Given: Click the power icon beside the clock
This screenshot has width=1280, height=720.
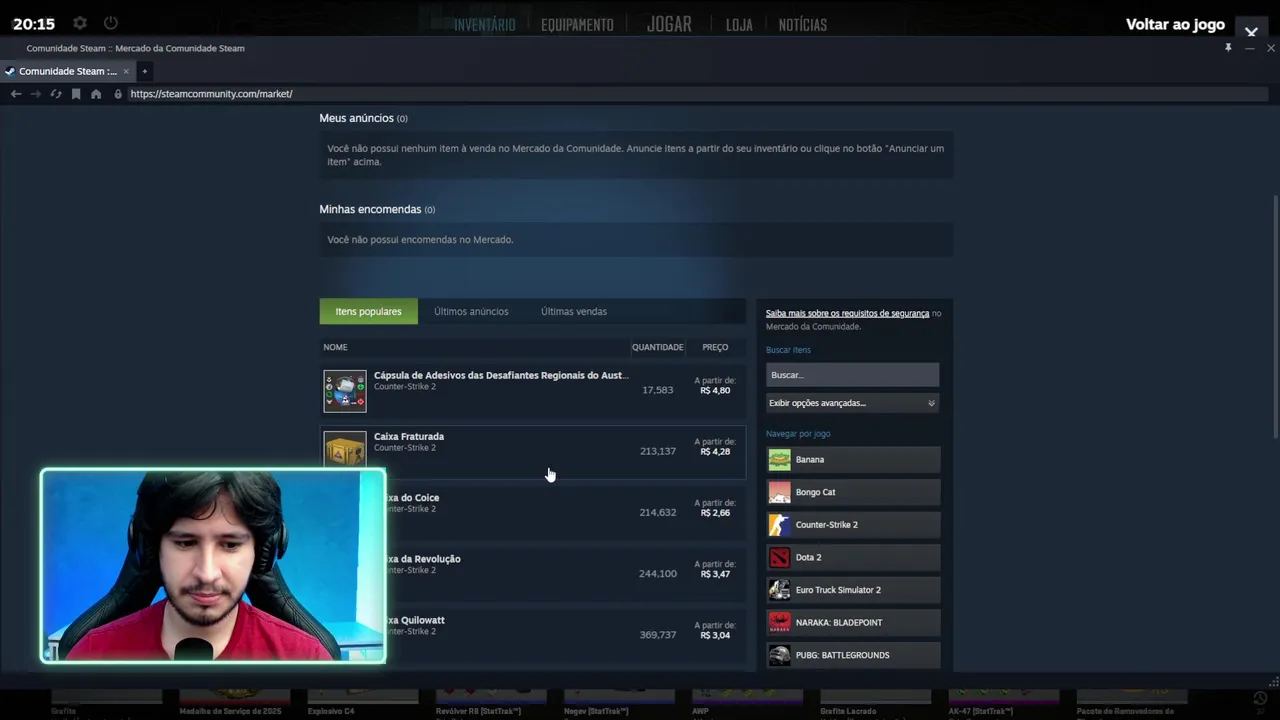Looking at the screenshot, I should click(111, 23).
